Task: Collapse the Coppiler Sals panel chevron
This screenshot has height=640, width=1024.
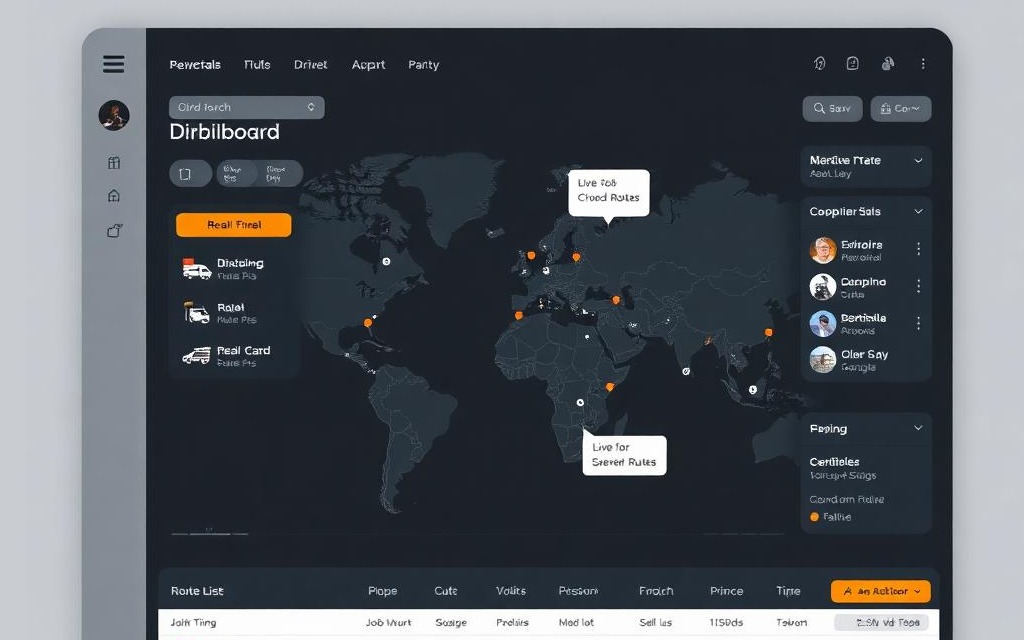Action: pyautogui.click(x=918, y=212)
